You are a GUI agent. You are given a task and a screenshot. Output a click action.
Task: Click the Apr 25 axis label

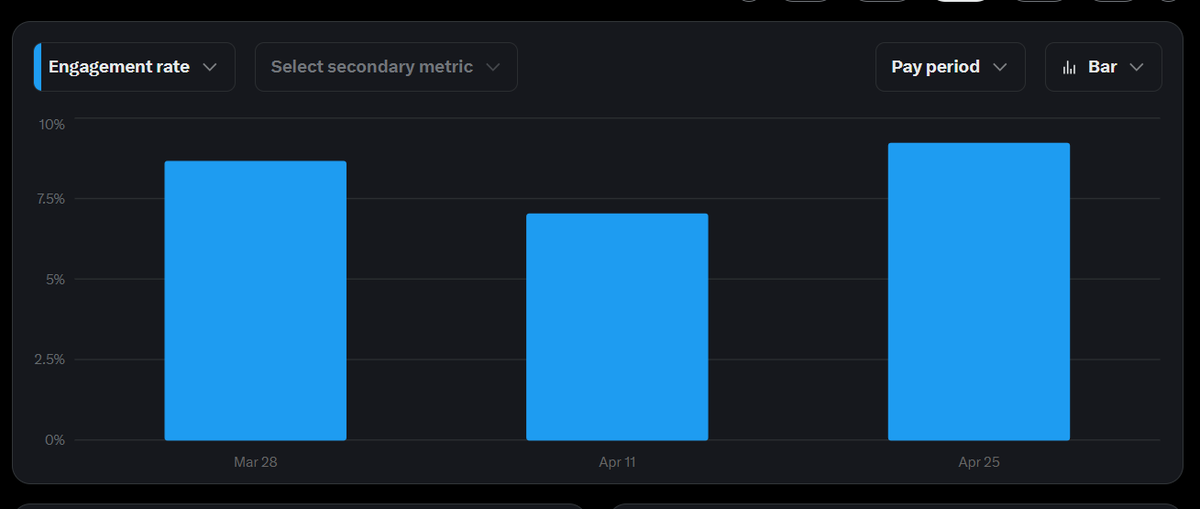click(x=979, y=462)
